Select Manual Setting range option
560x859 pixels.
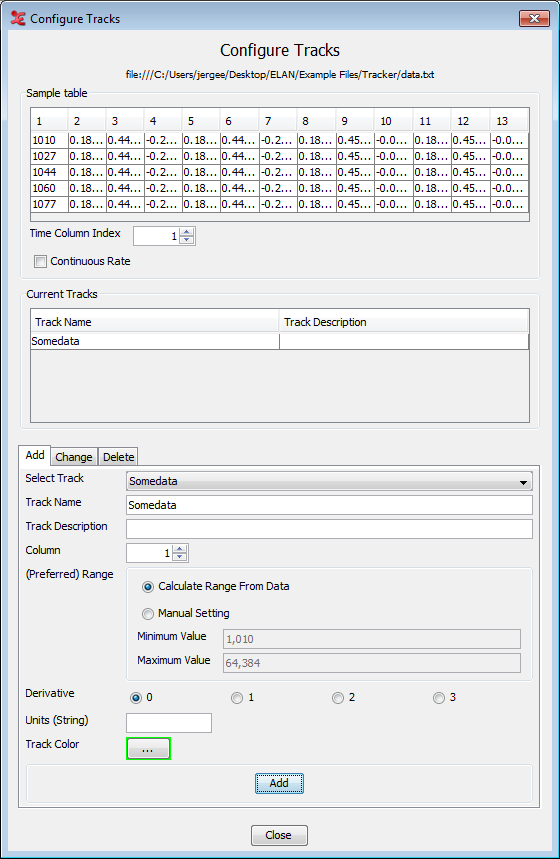coord(147,614)
